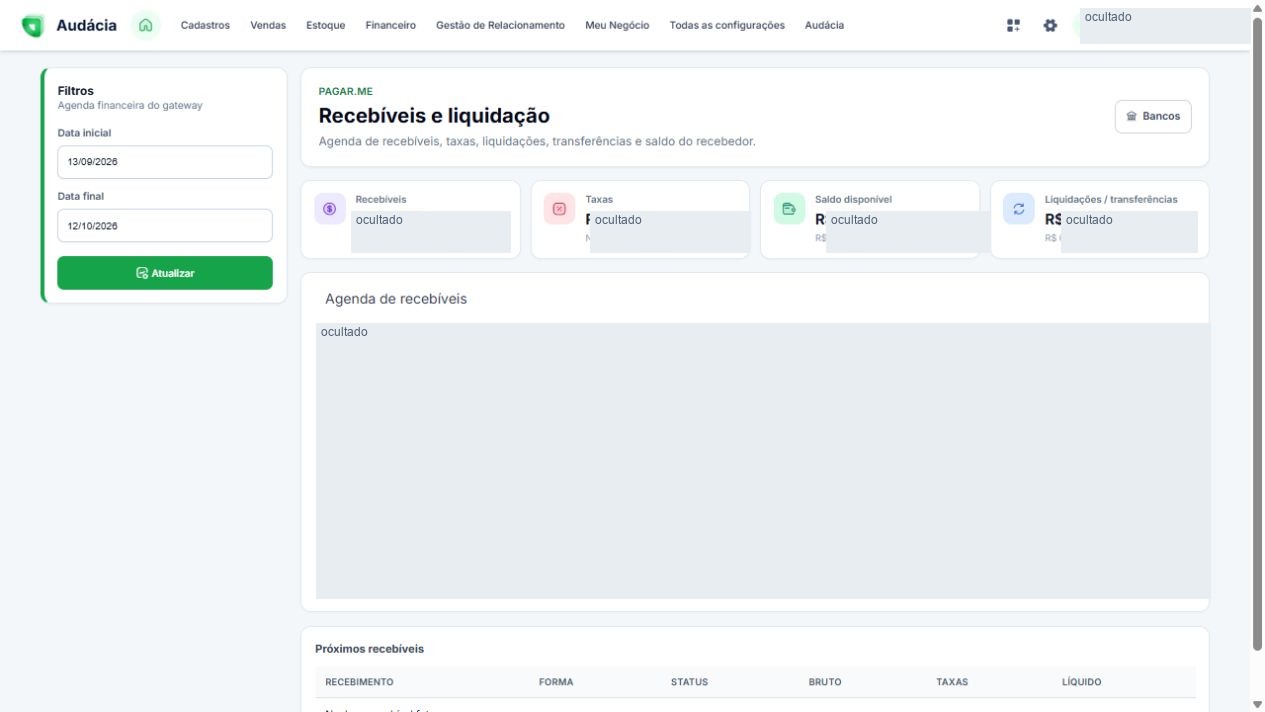The height and width of the screenshot is (712, 1265).
Task: Click the Próximos recebíveis heading
Action: pos(369,649)
